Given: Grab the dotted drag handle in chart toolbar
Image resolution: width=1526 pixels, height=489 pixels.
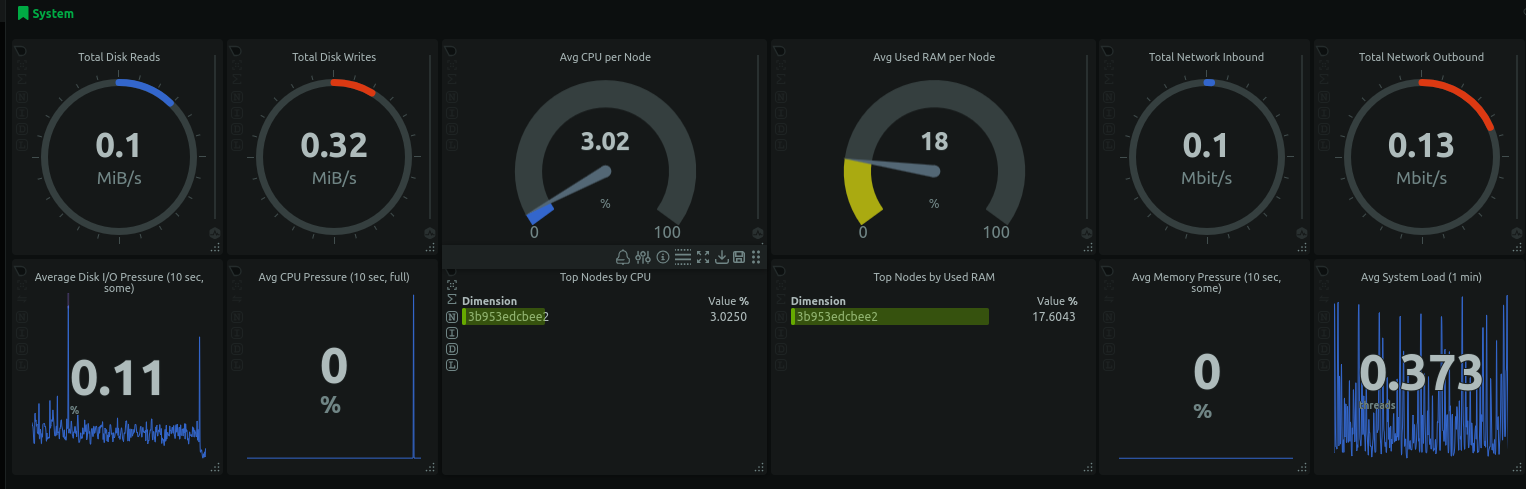Looking at the screenshot, I should [756, 257].
